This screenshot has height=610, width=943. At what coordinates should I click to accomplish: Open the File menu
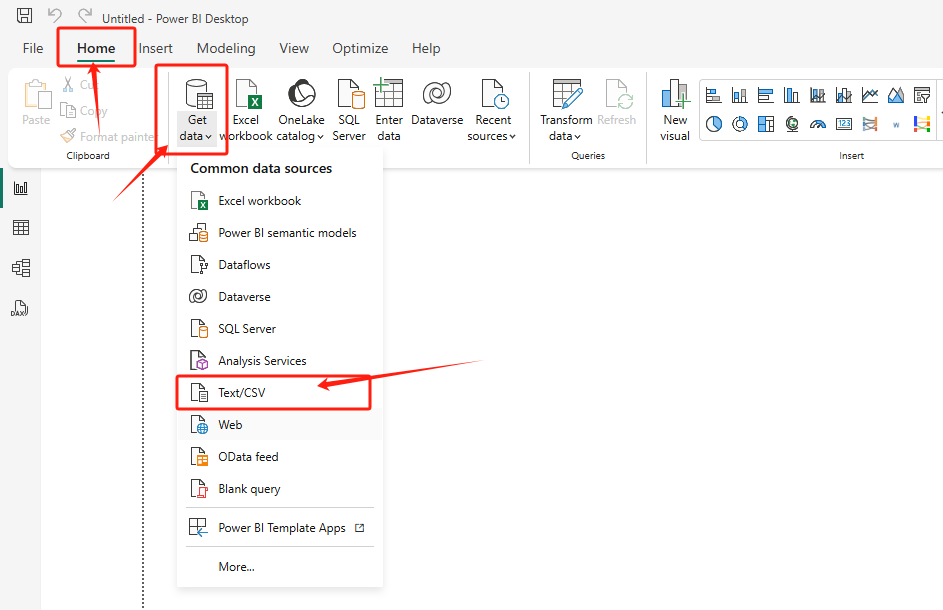click(x=33, y=48)
